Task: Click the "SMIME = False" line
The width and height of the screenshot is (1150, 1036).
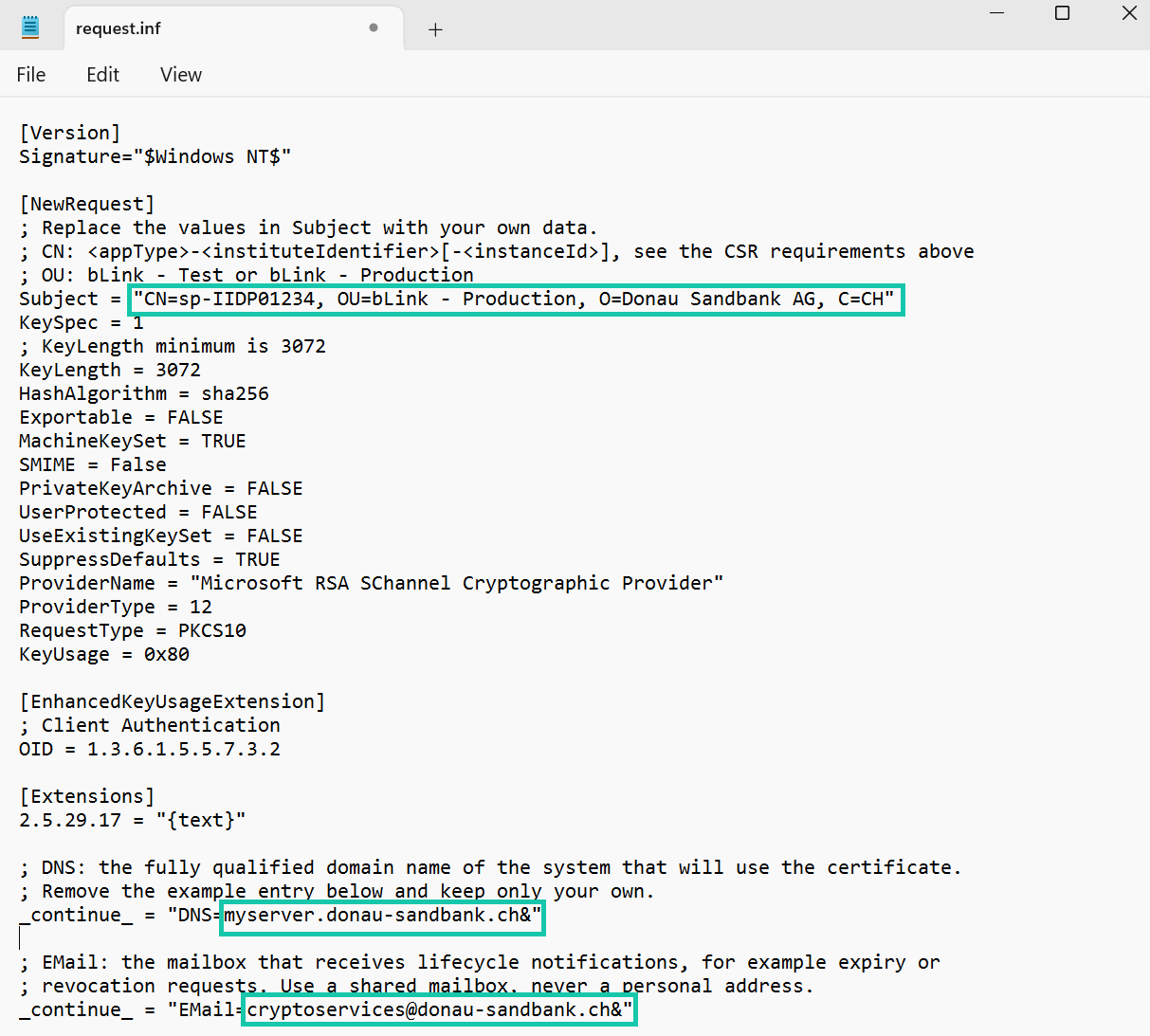Action: [x=93, y=464]
